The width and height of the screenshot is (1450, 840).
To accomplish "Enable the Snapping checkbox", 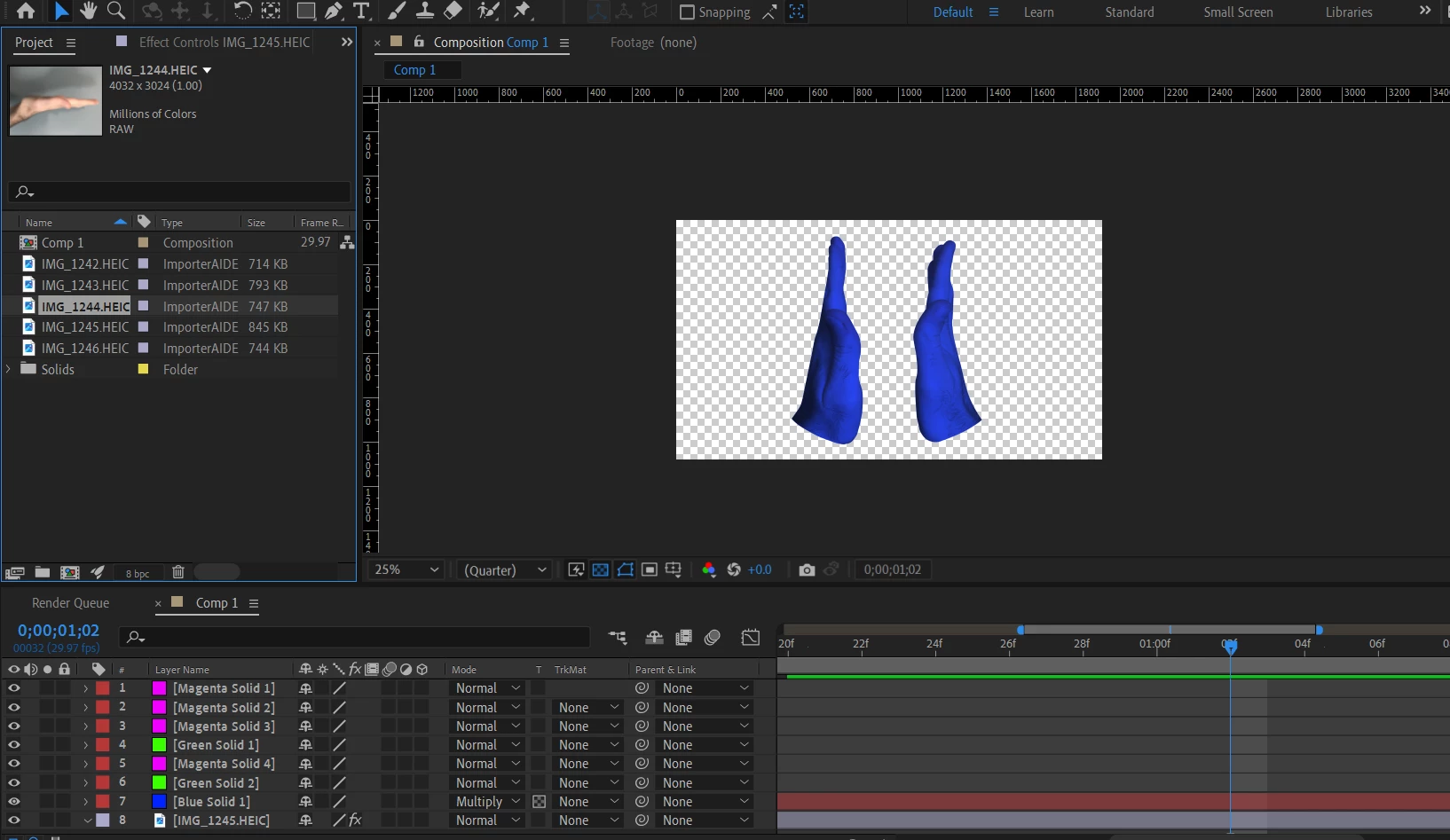I will tap(687, 12).
